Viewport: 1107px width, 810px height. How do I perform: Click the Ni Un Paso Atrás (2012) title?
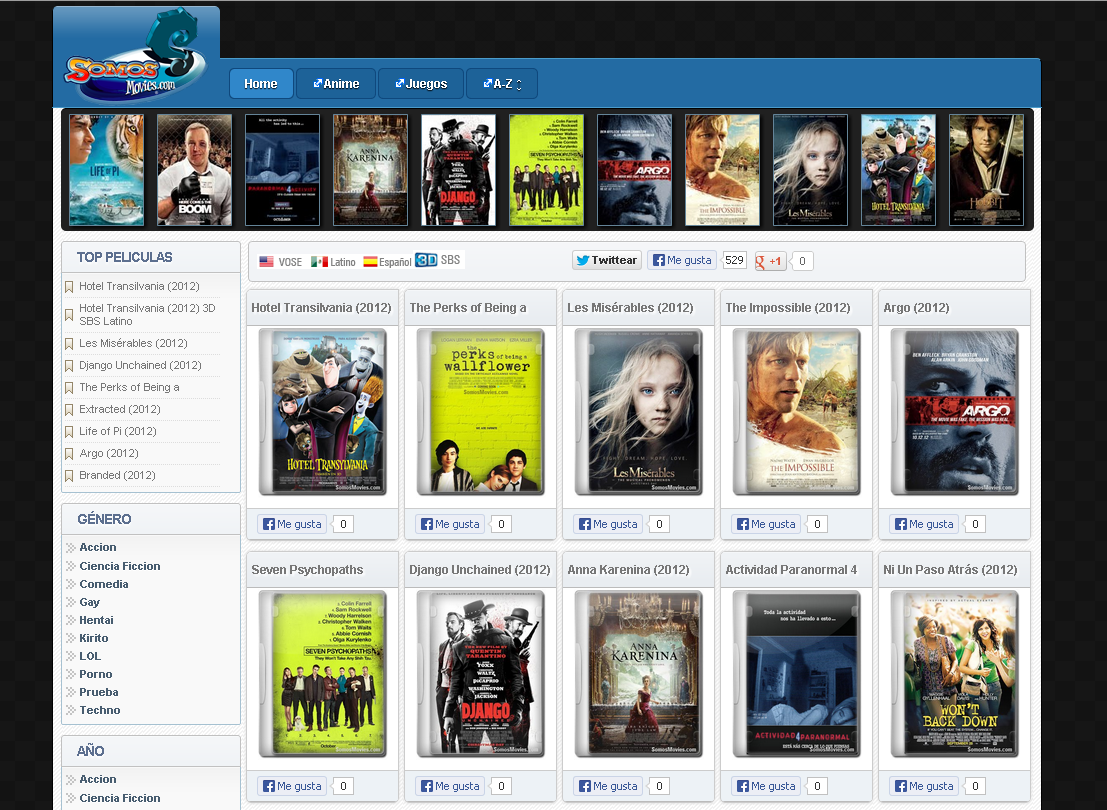(950, 569)
